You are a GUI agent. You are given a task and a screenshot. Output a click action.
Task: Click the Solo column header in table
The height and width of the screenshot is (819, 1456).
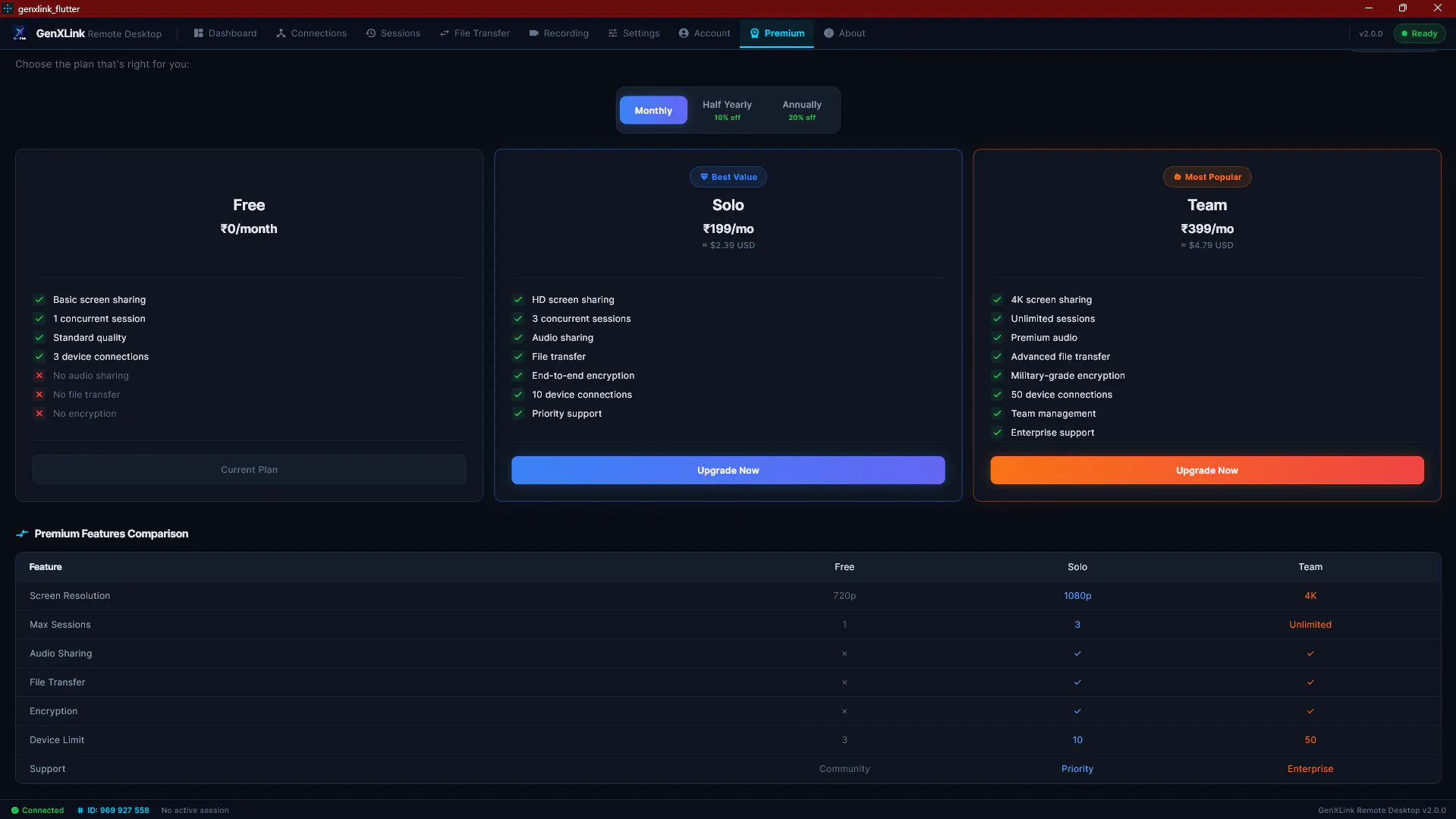[x=1077, y=567]
